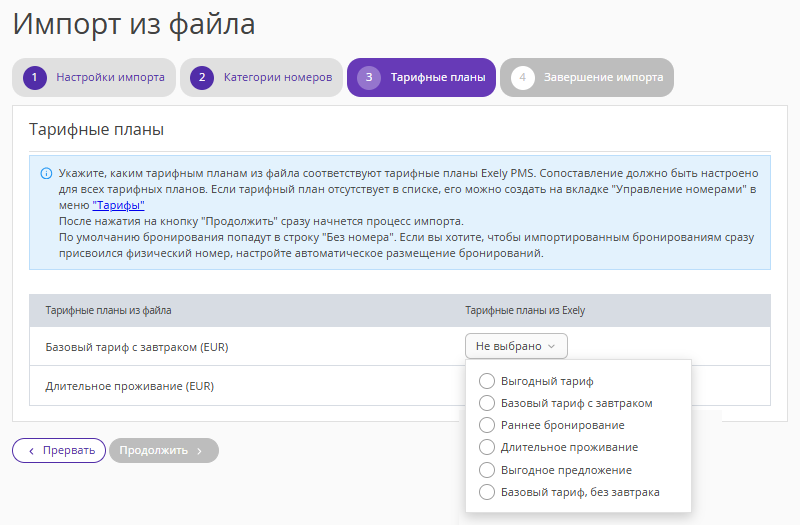Choose Выгодное предложение radio option
This screenshot has height=525, width=800.
[x=487, y=470]
